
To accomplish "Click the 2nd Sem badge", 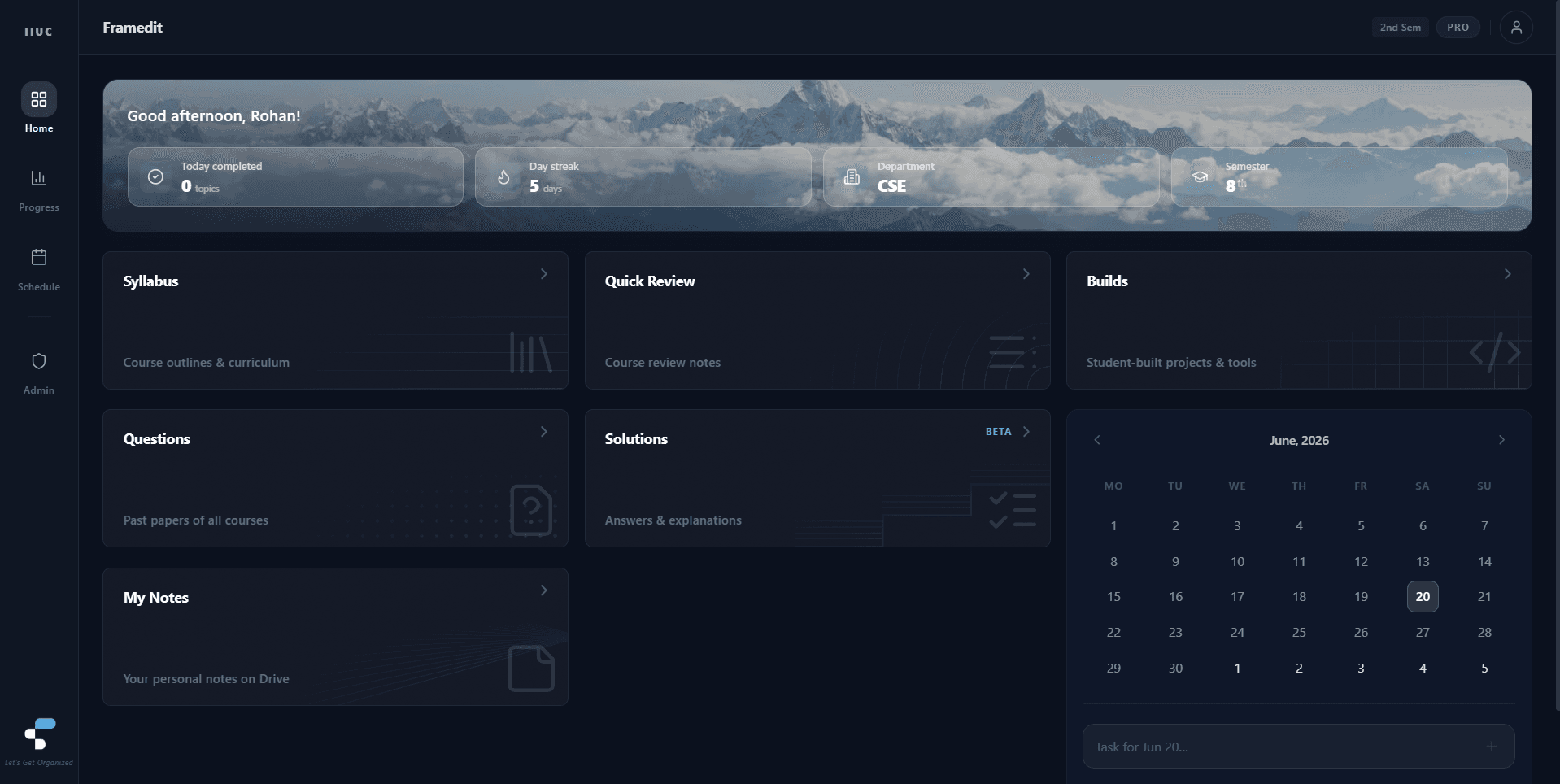I will pyautogui.click(x=1401, y=28).
